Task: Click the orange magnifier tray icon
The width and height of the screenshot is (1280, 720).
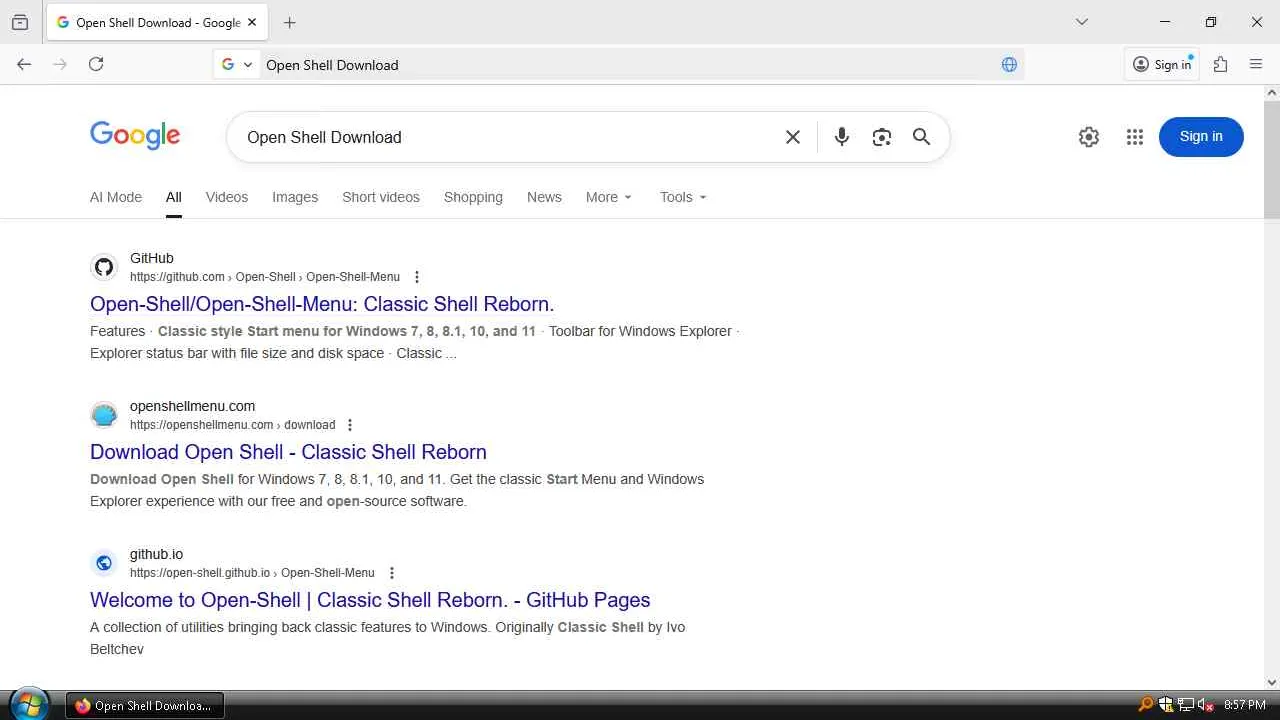Action: point(1146,705)
